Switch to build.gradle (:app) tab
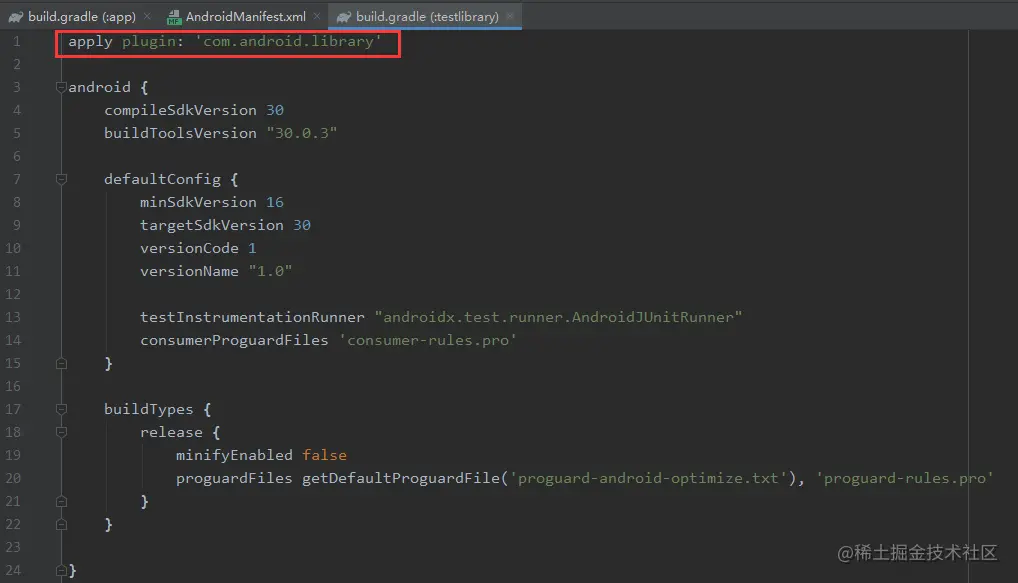1018x583 pixels. click(81, 17)
